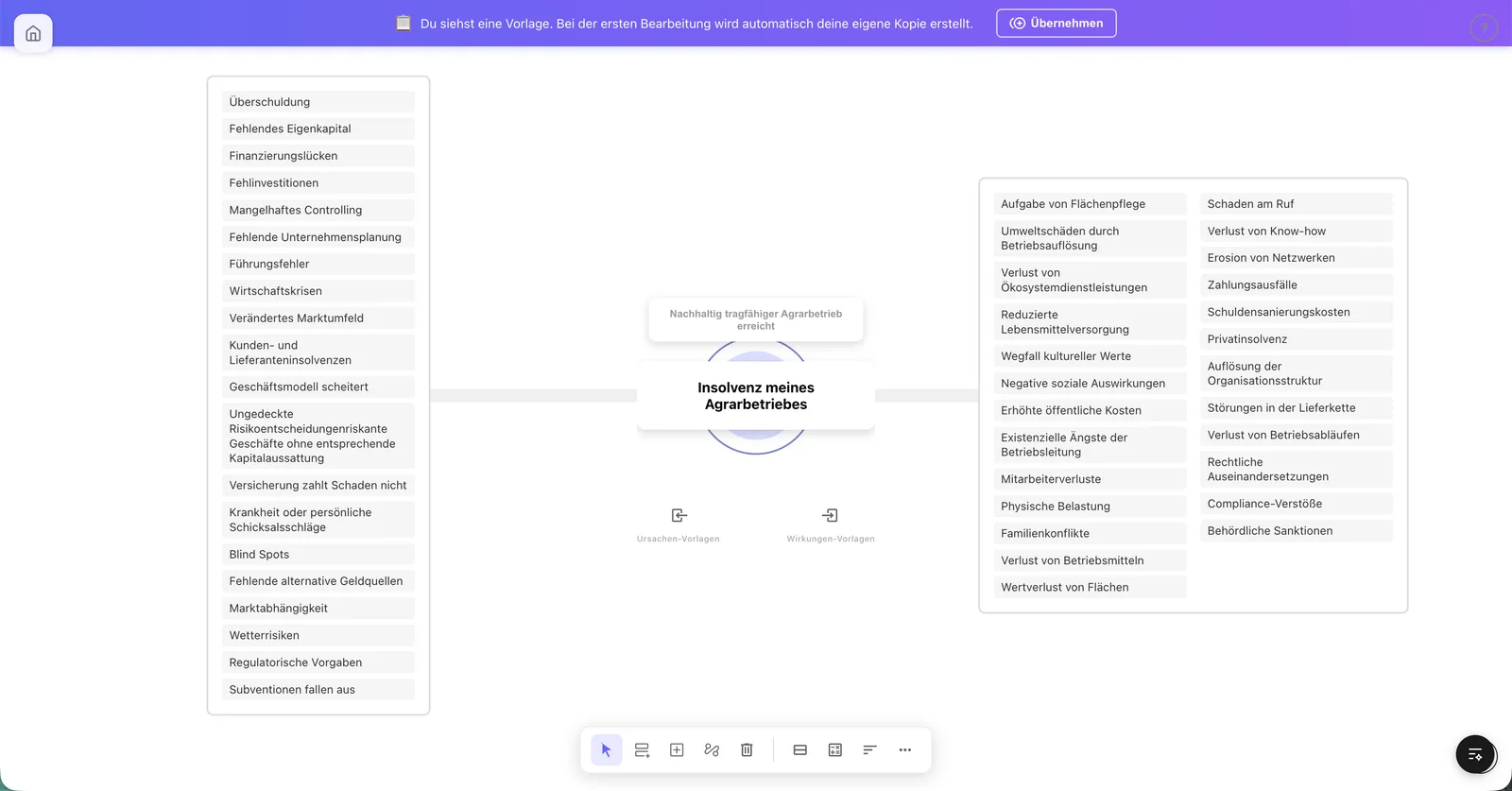The image size is (1512, 791).
Task: Open Wirkungen-Vorlagen export icon
Action: point(830,515)
